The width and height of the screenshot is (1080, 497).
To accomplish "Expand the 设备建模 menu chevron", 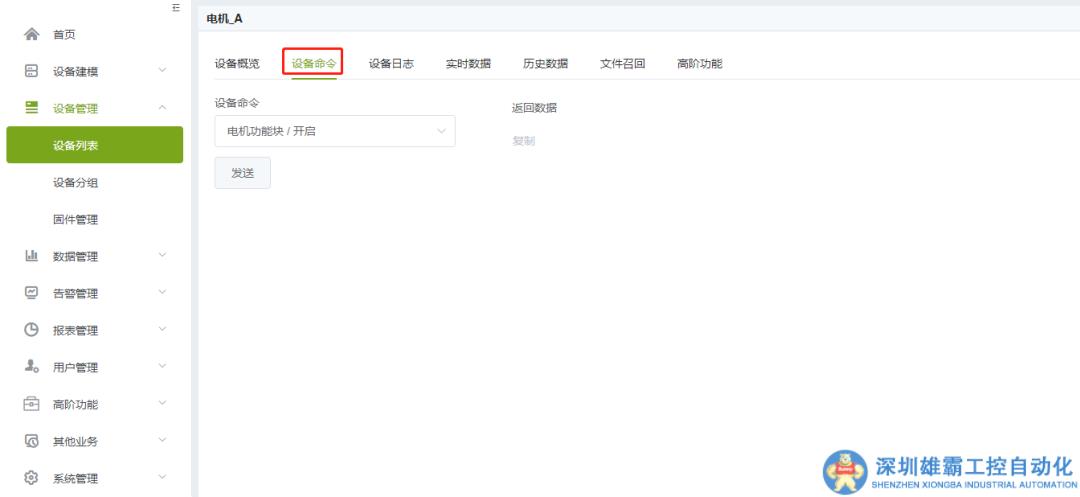I will coord(162,71).
